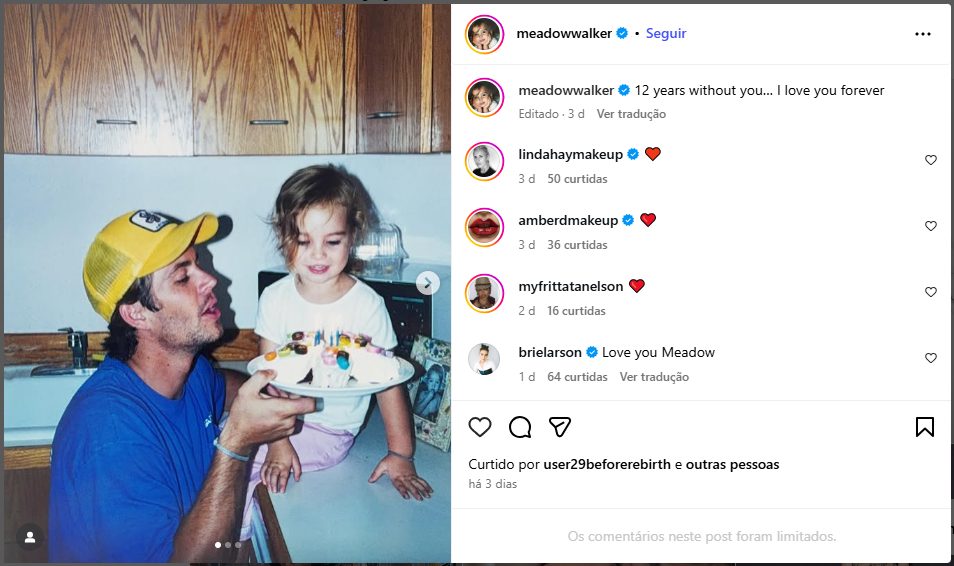
Task: Save the post with bookmark icon
Action: click(x=924, y=427)
